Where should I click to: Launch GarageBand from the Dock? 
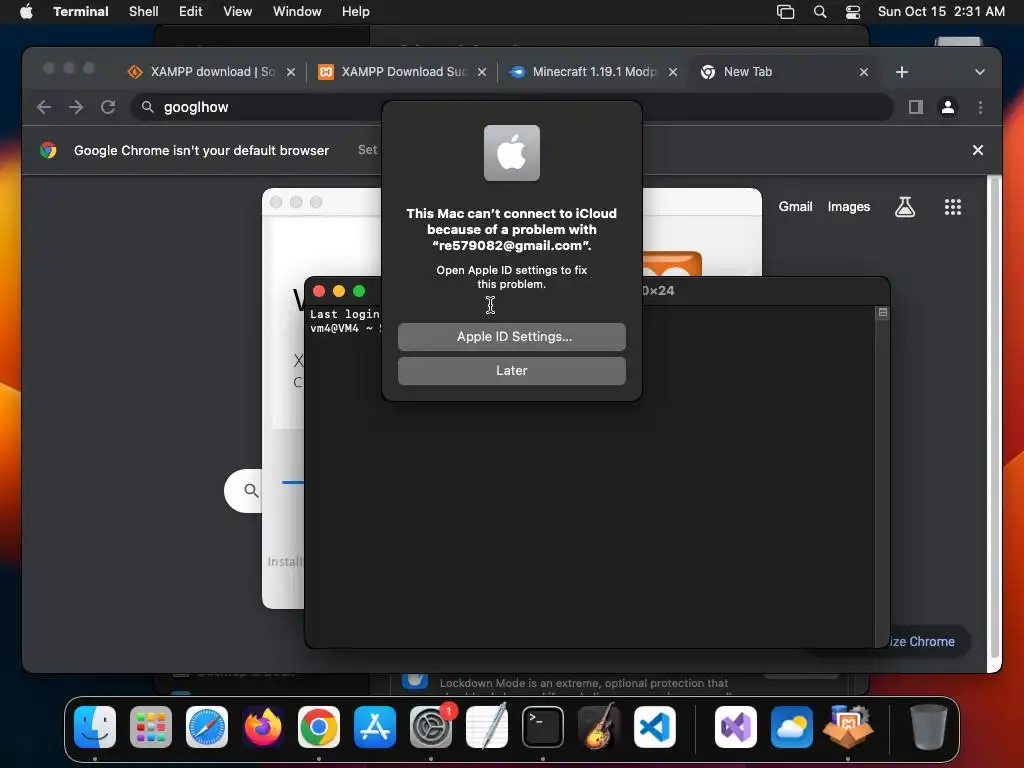pyautogui.click(x=599, y=727)
